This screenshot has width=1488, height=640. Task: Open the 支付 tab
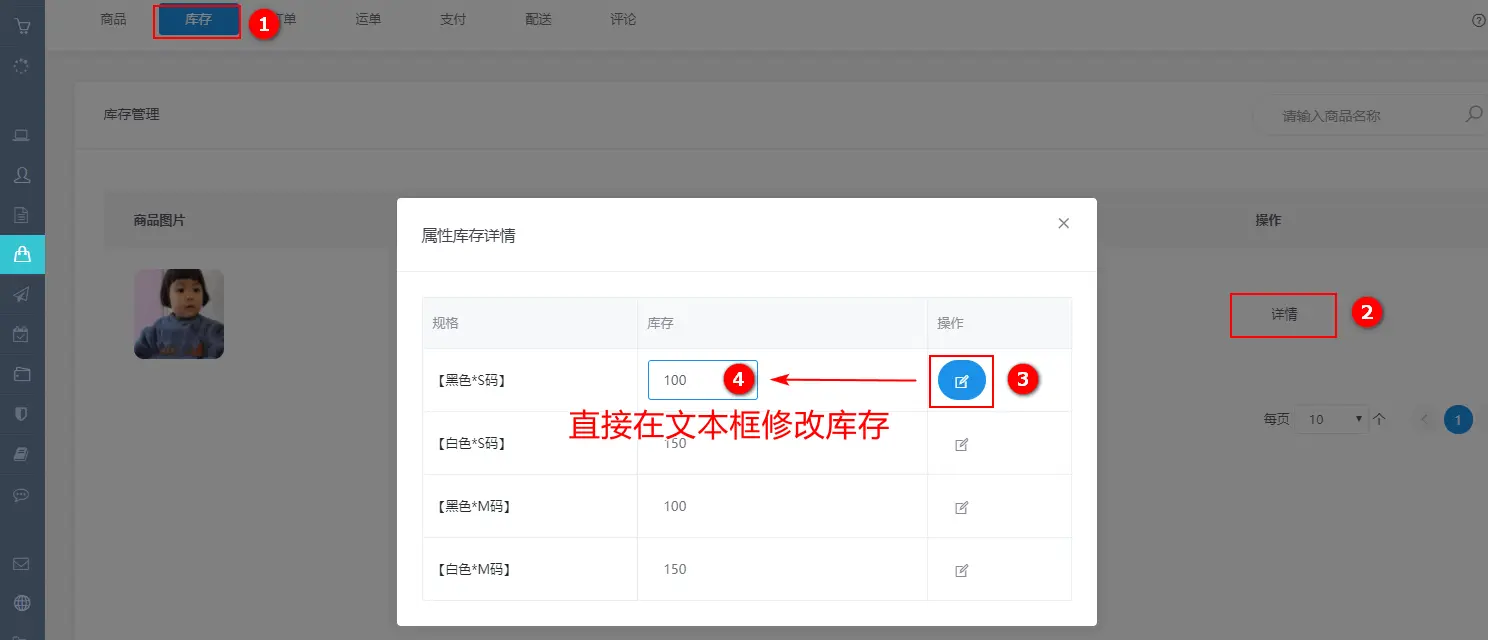453,19
